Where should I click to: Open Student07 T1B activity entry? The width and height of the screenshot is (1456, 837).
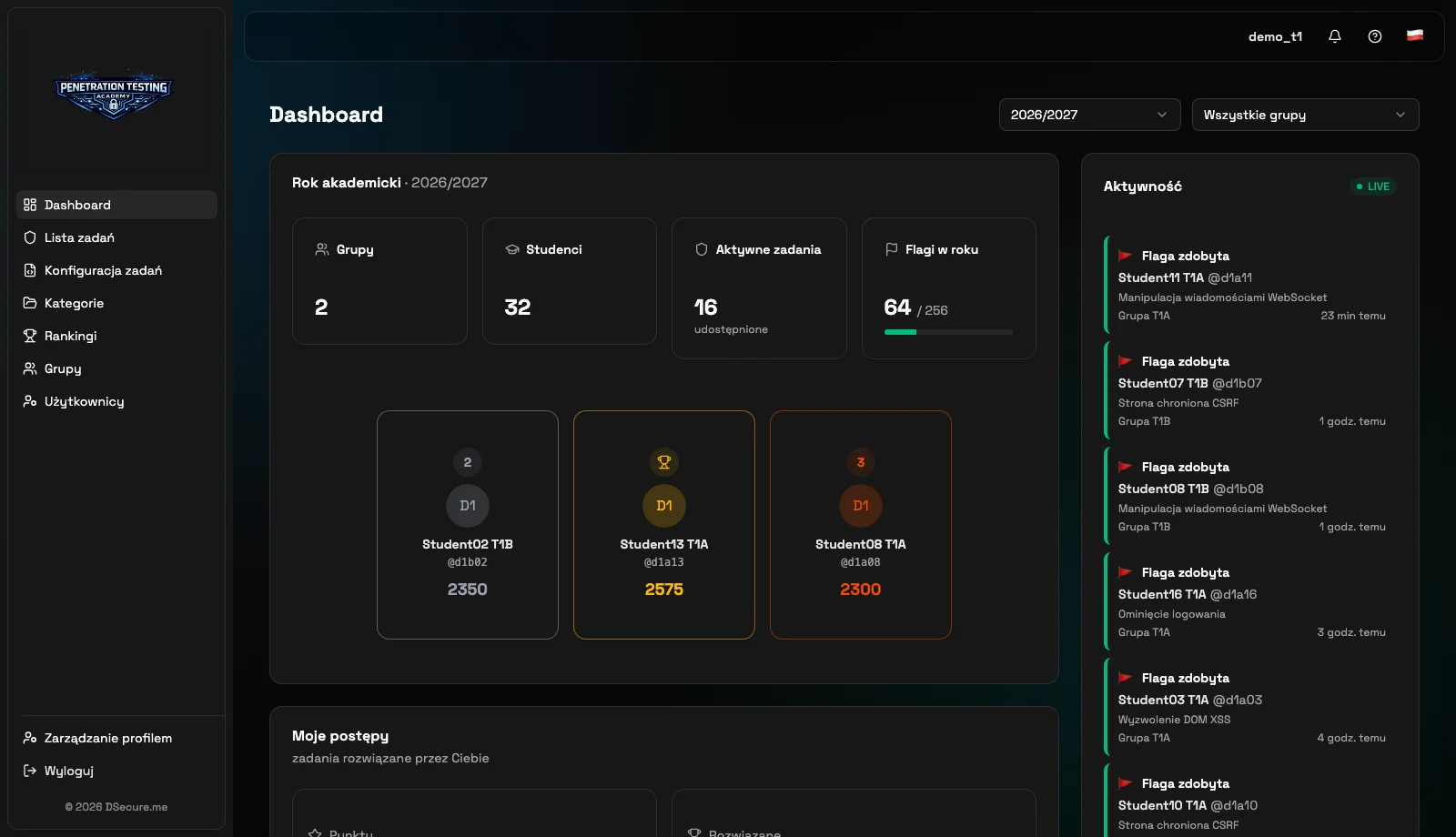coord(1250,391)
